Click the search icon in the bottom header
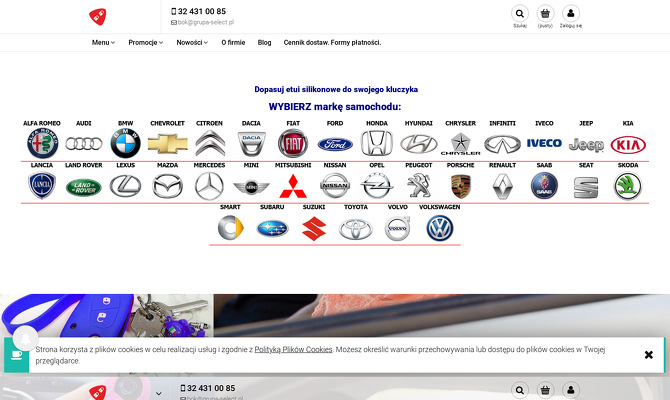 (x=520, y=390)
